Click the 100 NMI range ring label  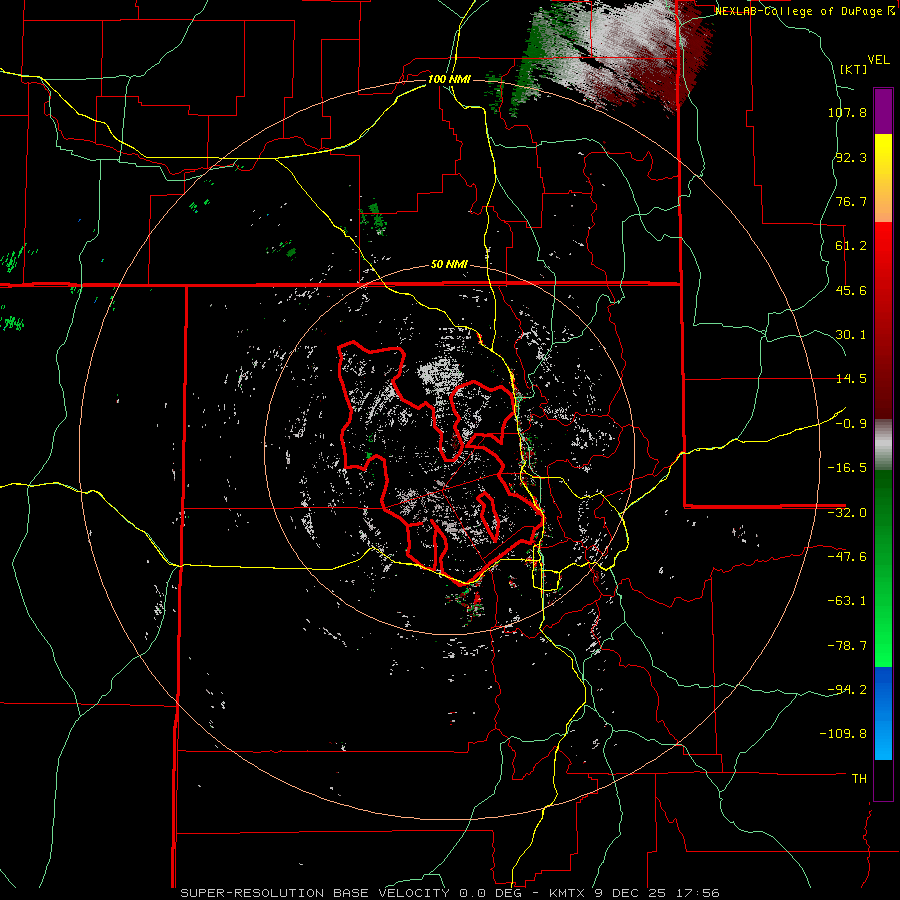[449, 79]
